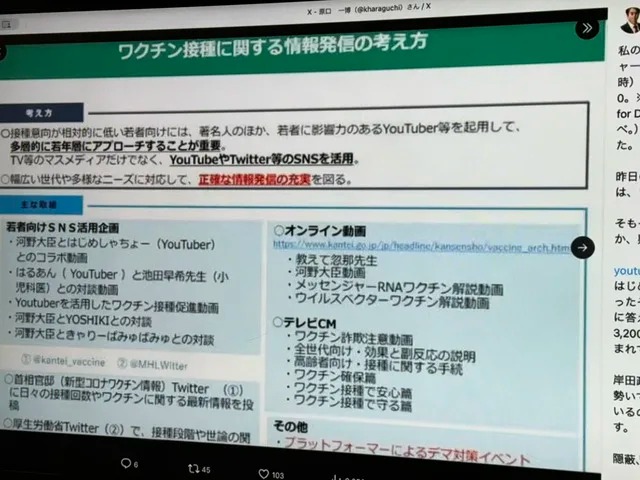The height and width of the screenshot is (480, 640).
Task: Click the repost icon showing 45
Action: point(199,469)
